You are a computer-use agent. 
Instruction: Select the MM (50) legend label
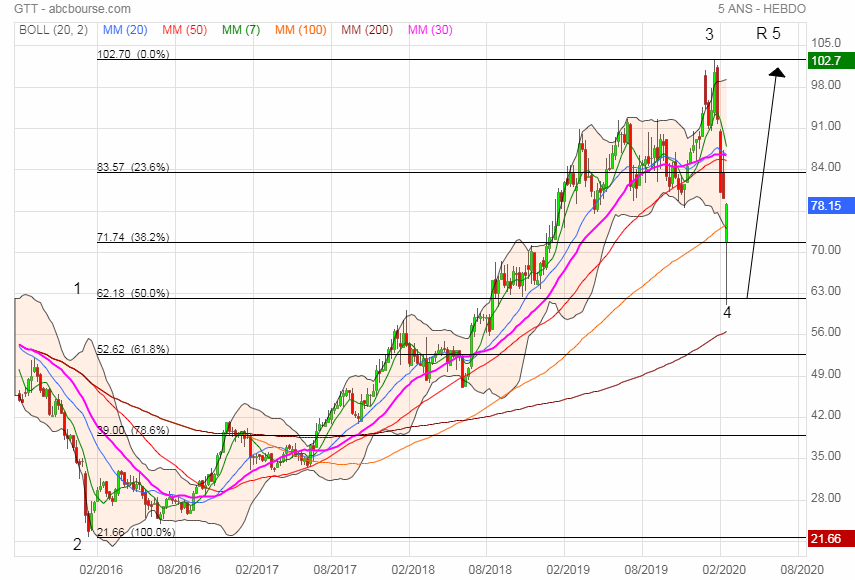[185, 30]
